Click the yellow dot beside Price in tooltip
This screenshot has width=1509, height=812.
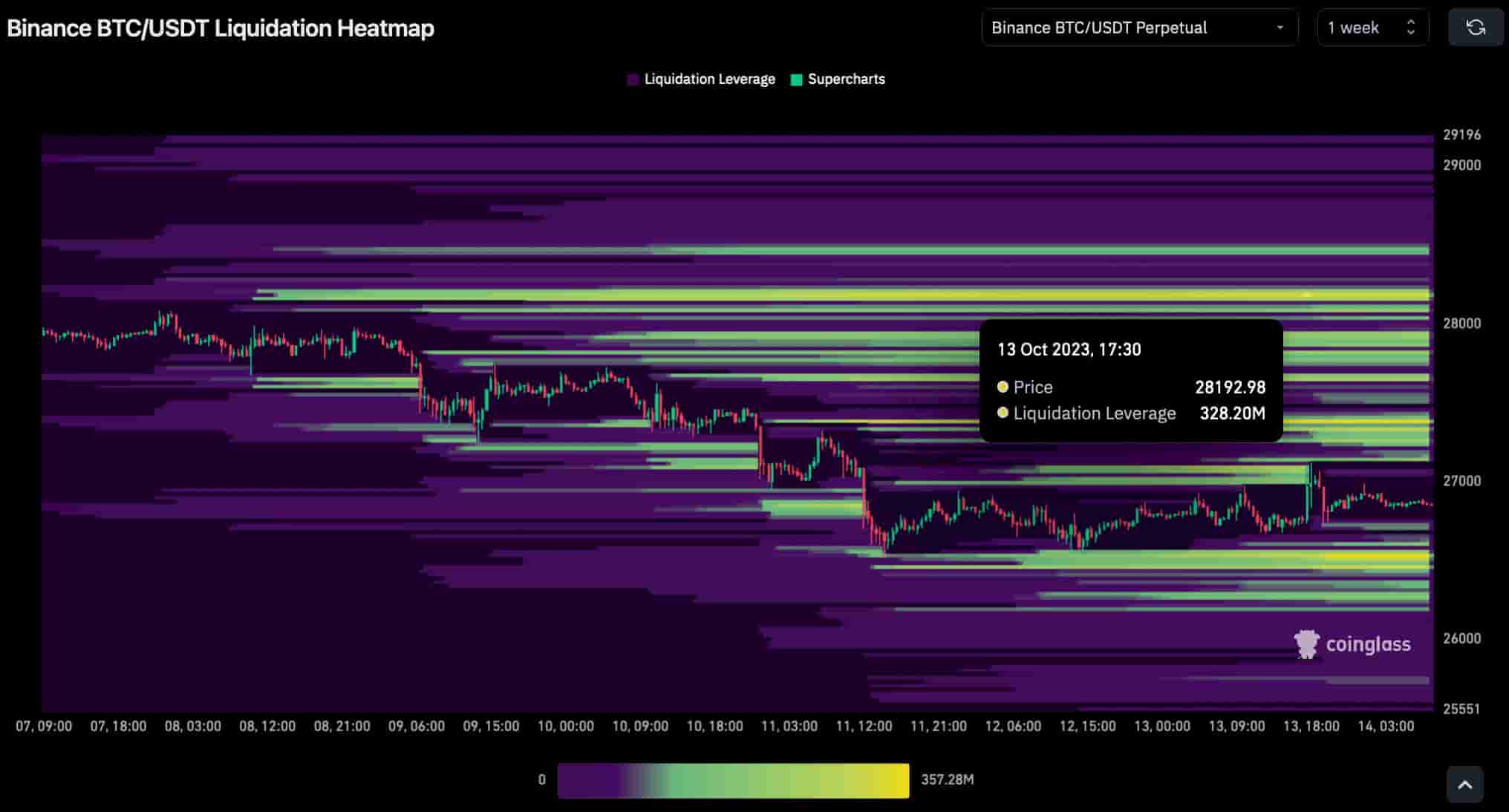[x=1003, y=387]
